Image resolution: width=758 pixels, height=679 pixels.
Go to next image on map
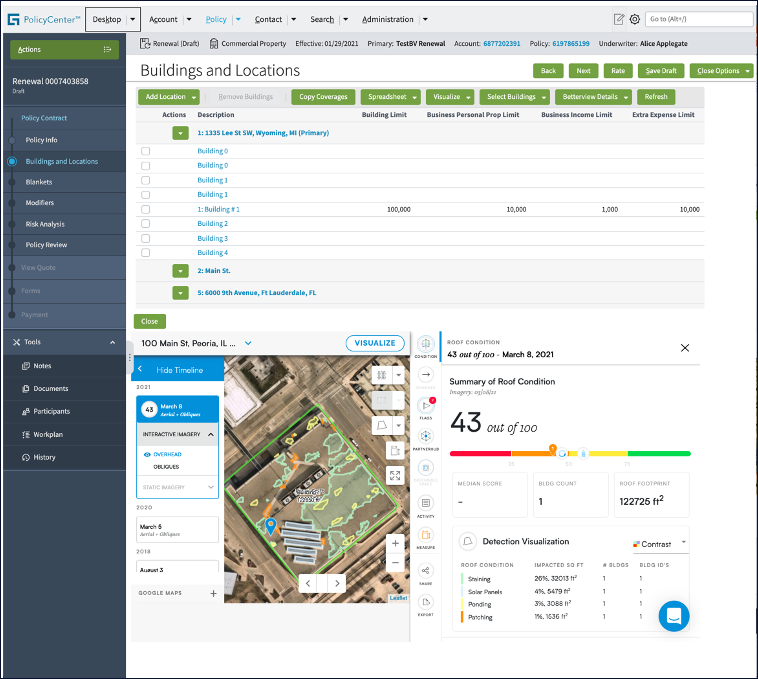(x=337, y=583)
